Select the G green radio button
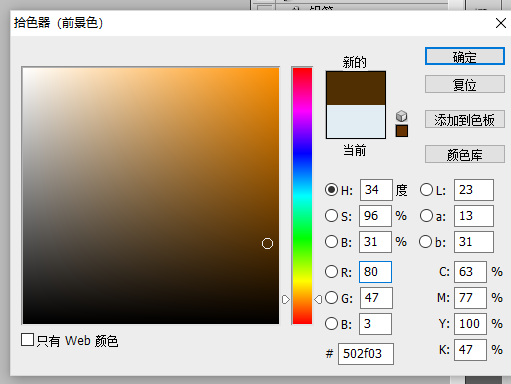 tap(331, 298)
